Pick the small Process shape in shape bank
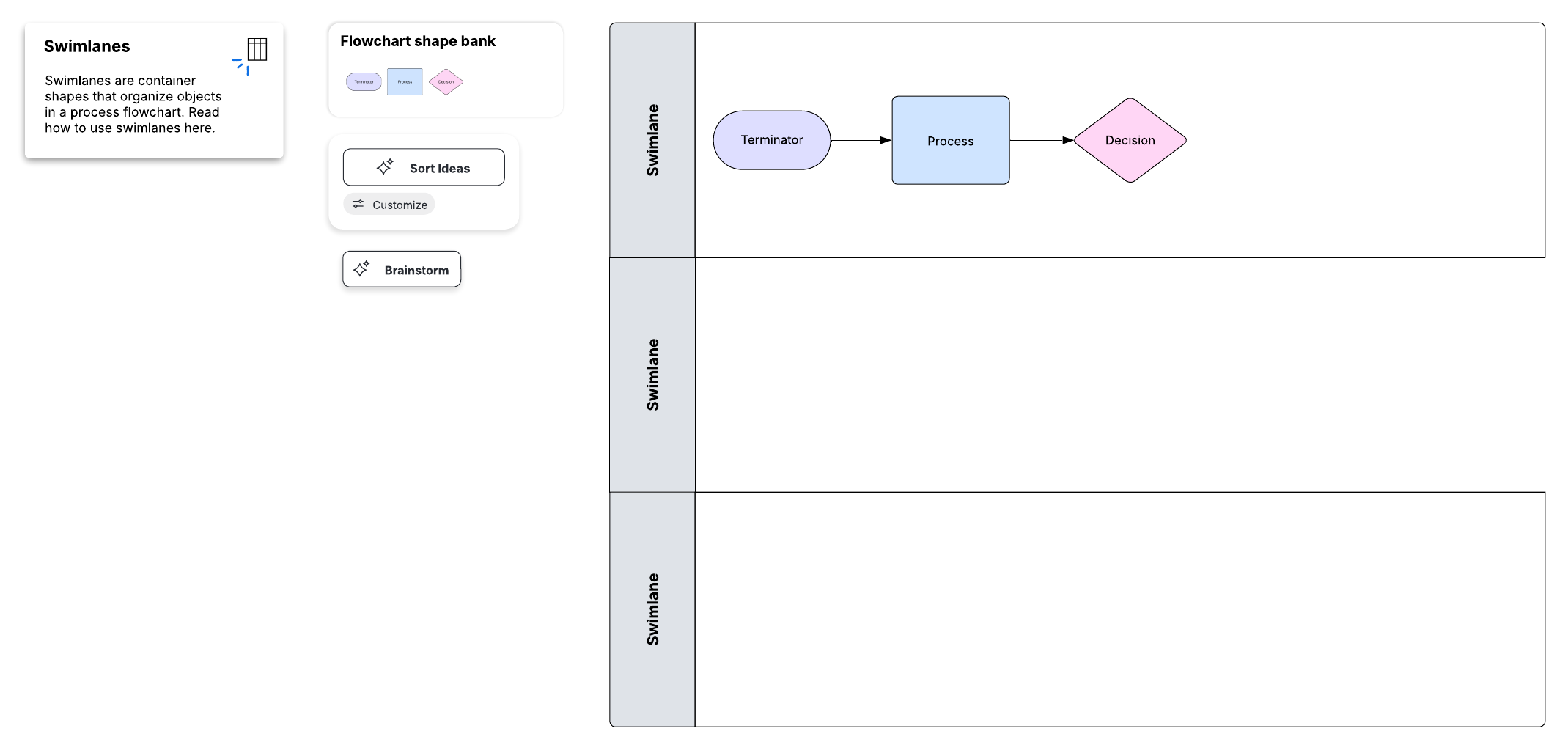This screenshot has height=745, width=1568. (405, 81)
